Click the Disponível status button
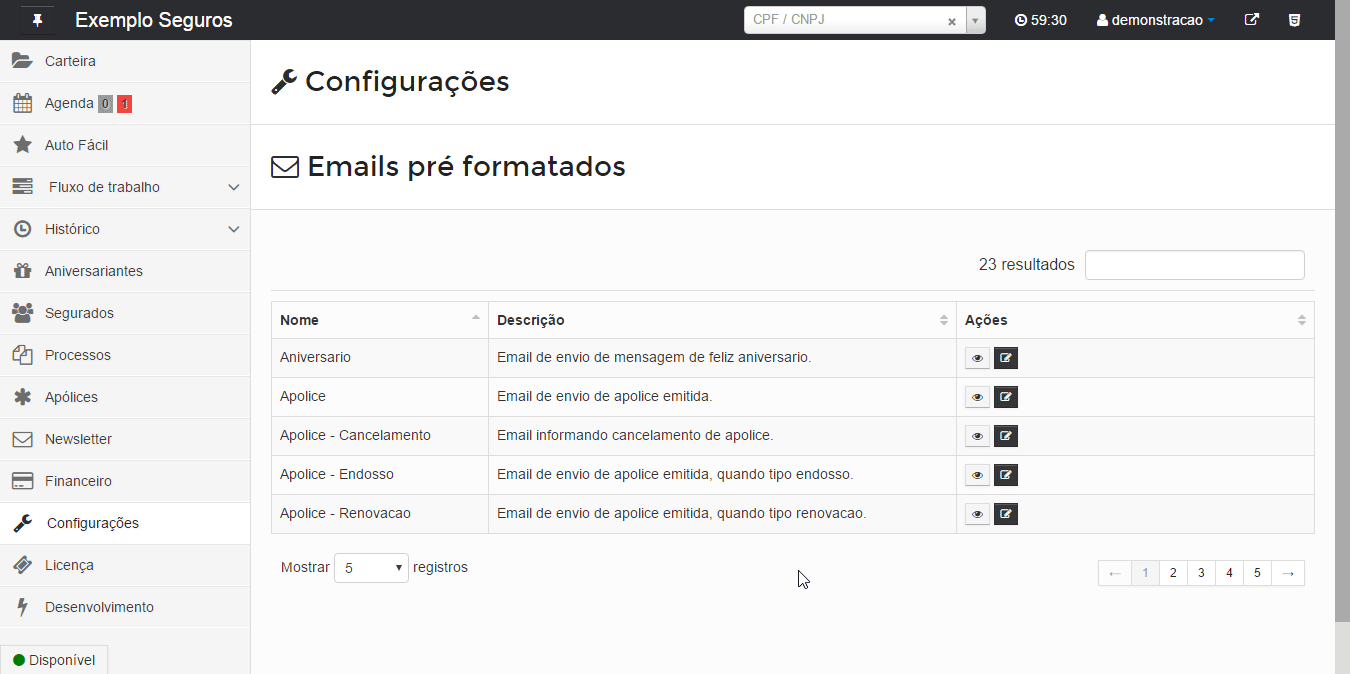The height and width of the screenshot is (674, 1350). (54, 660)
